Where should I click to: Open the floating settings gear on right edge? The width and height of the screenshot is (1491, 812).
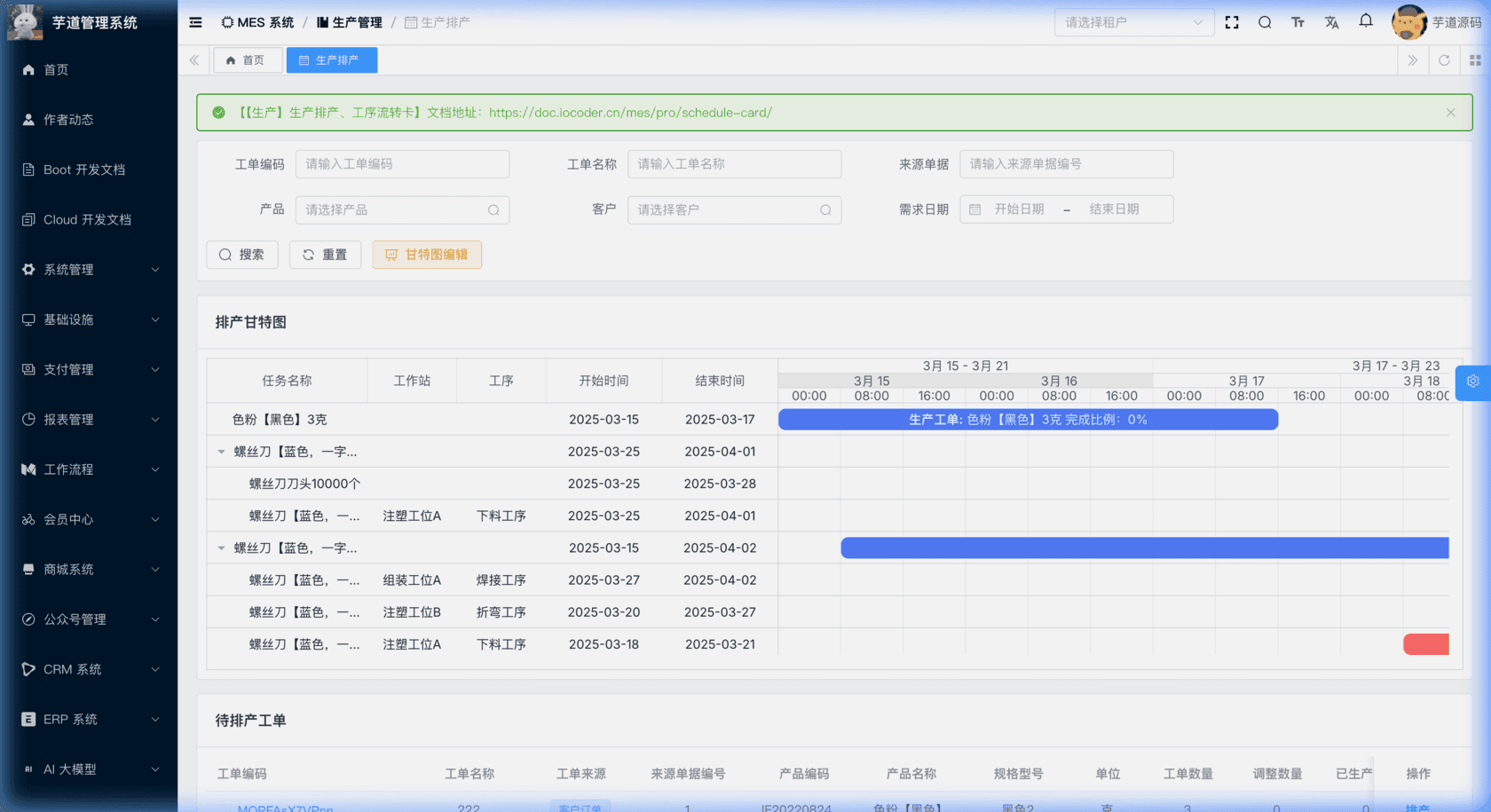(x=1473, y=382)
